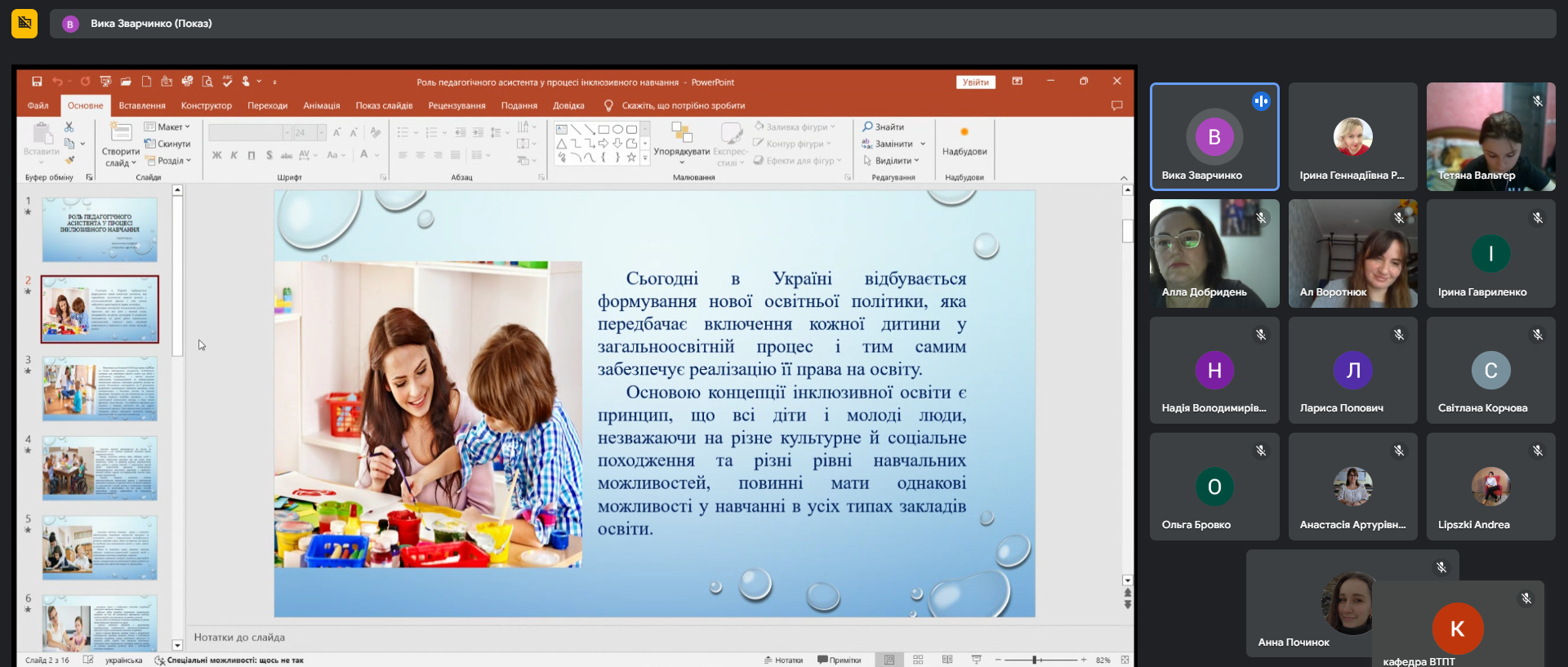Run the ABC spelling check icon
Image resolution: width=1568 pixels, height=667 pixels.
(x=227, y=82)
